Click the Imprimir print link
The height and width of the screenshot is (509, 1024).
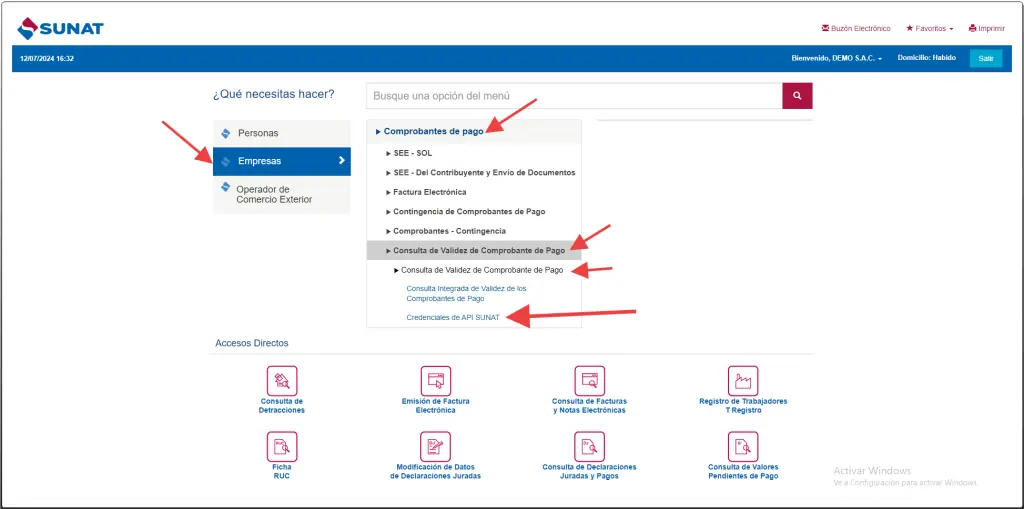point(987,29)
